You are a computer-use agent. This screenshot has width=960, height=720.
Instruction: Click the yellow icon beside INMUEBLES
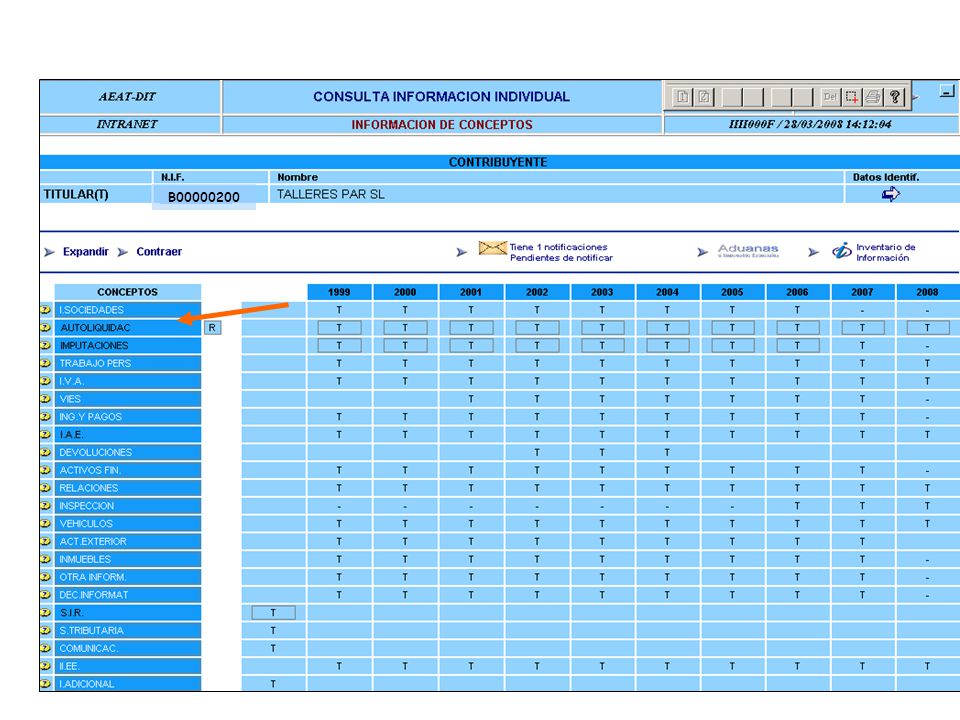[45, 559]
